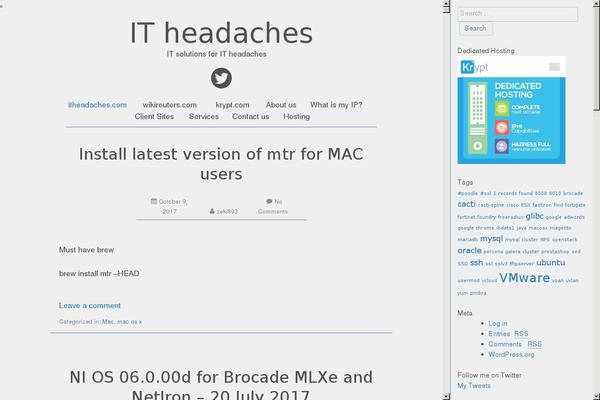Open the ssh tag
Screen dimensions: 600x400
pyautogui.click(x=476, y=263)
